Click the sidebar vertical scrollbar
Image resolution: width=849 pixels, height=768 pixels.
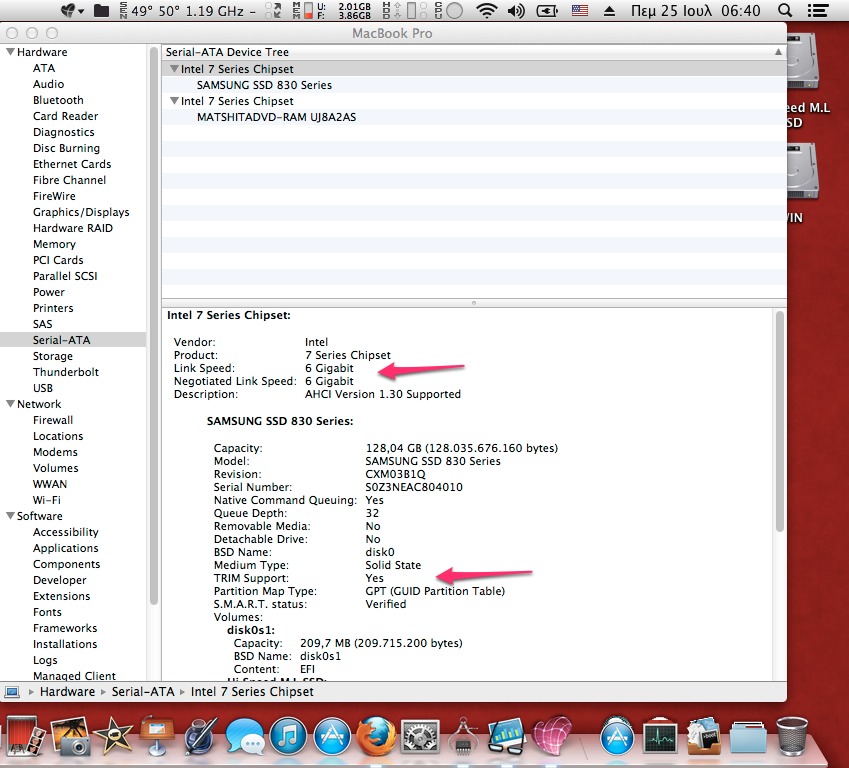click(153, 325)
